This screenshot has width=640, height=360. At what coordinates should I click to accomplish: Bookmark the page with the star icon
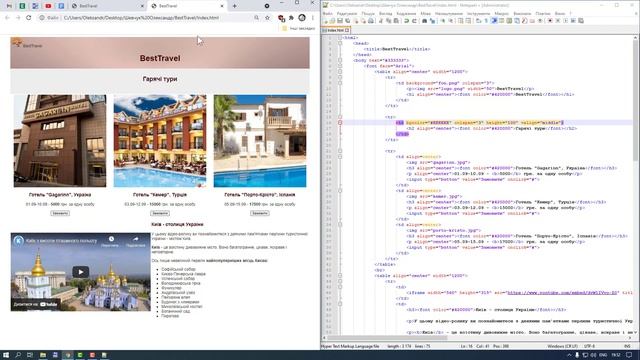pos(267,18)
